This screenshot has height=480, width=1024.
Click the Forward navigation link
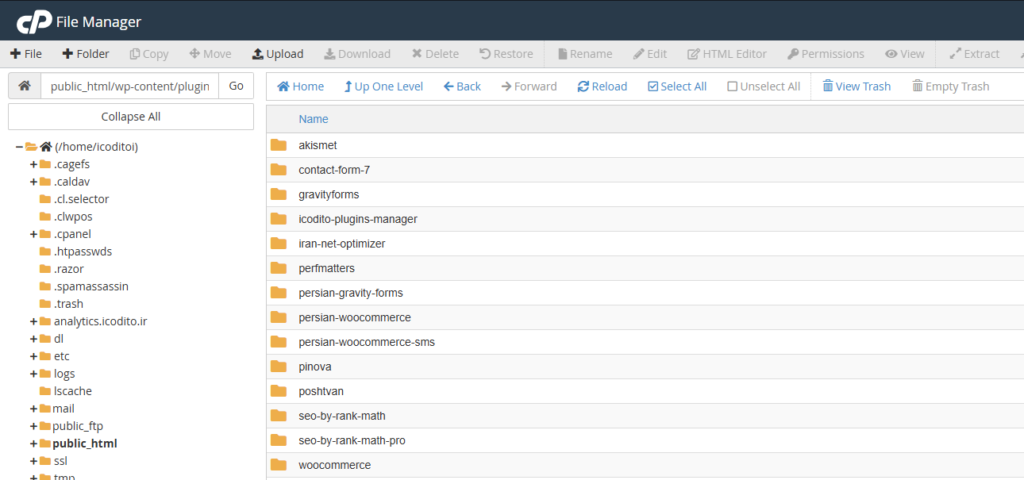click(529, 86)
